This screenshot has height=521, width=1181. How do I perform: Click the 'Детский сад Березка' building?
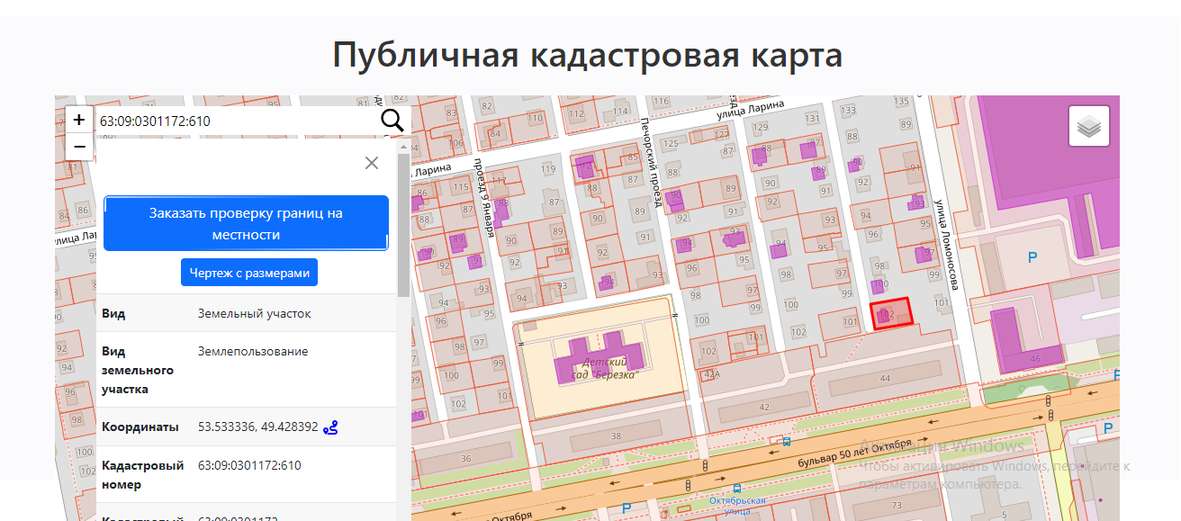click(599, 360)
